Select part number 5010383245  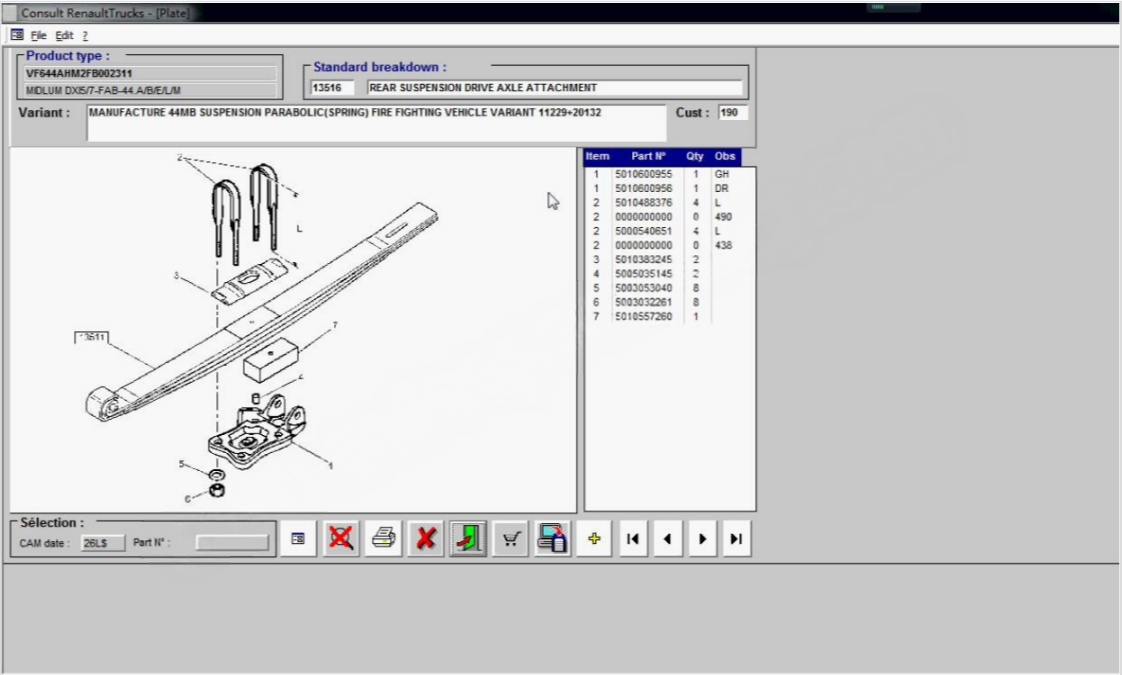[643, 260]
